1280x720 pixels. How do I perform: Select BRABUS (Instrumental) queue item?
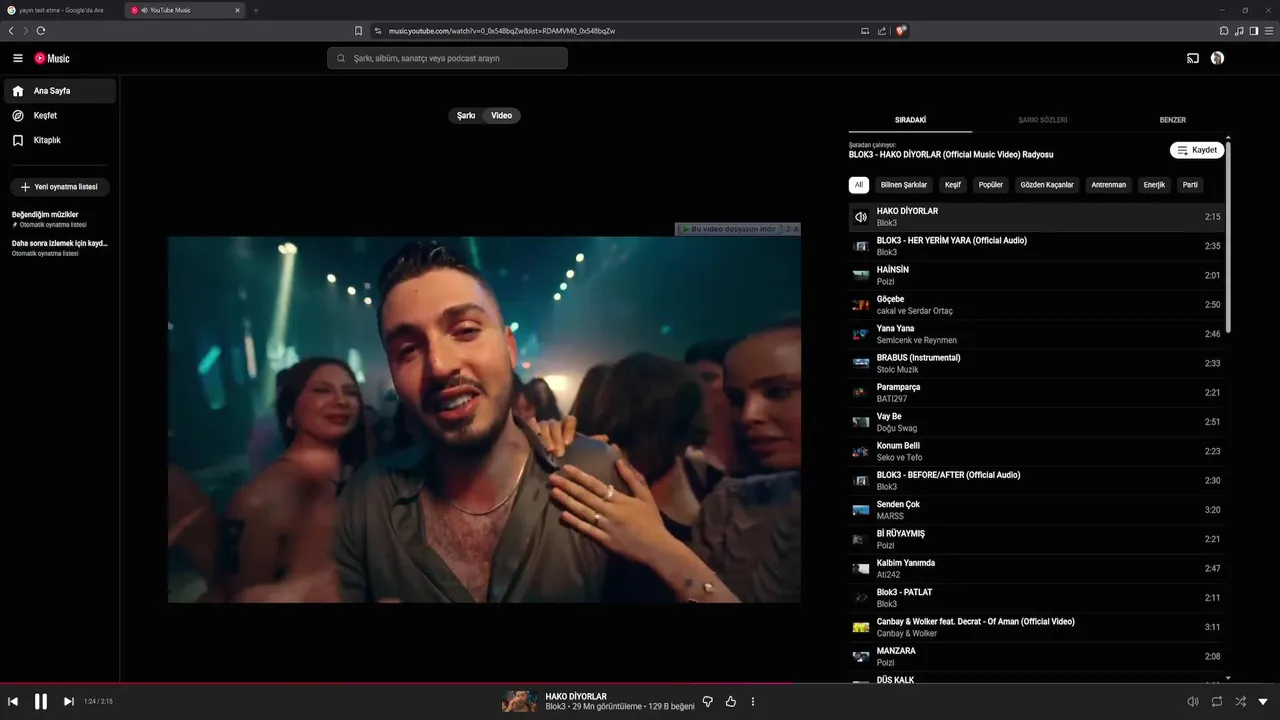pyautogui.click(x=1037, y=364)
